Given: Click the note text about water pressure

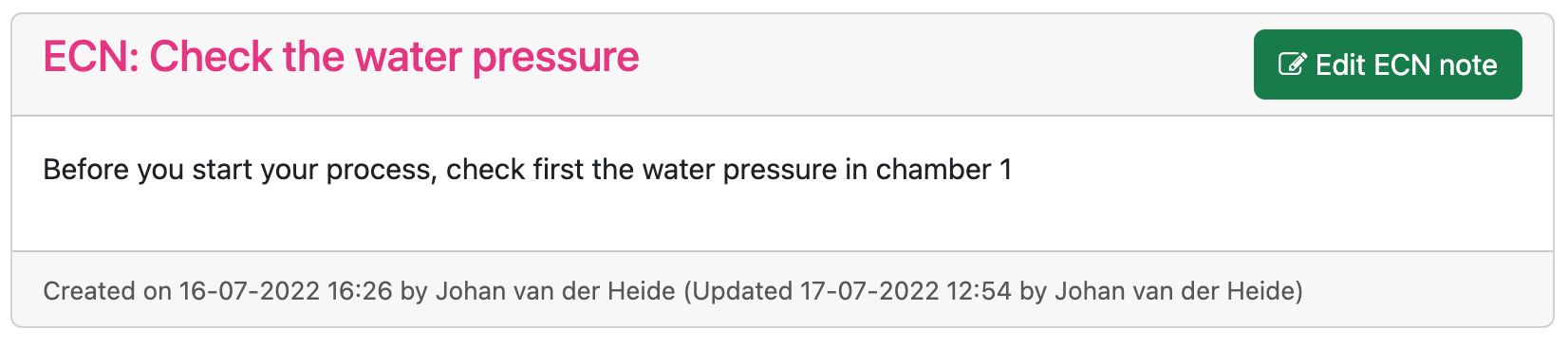Looking at the screenshot, I should point(528,170).
